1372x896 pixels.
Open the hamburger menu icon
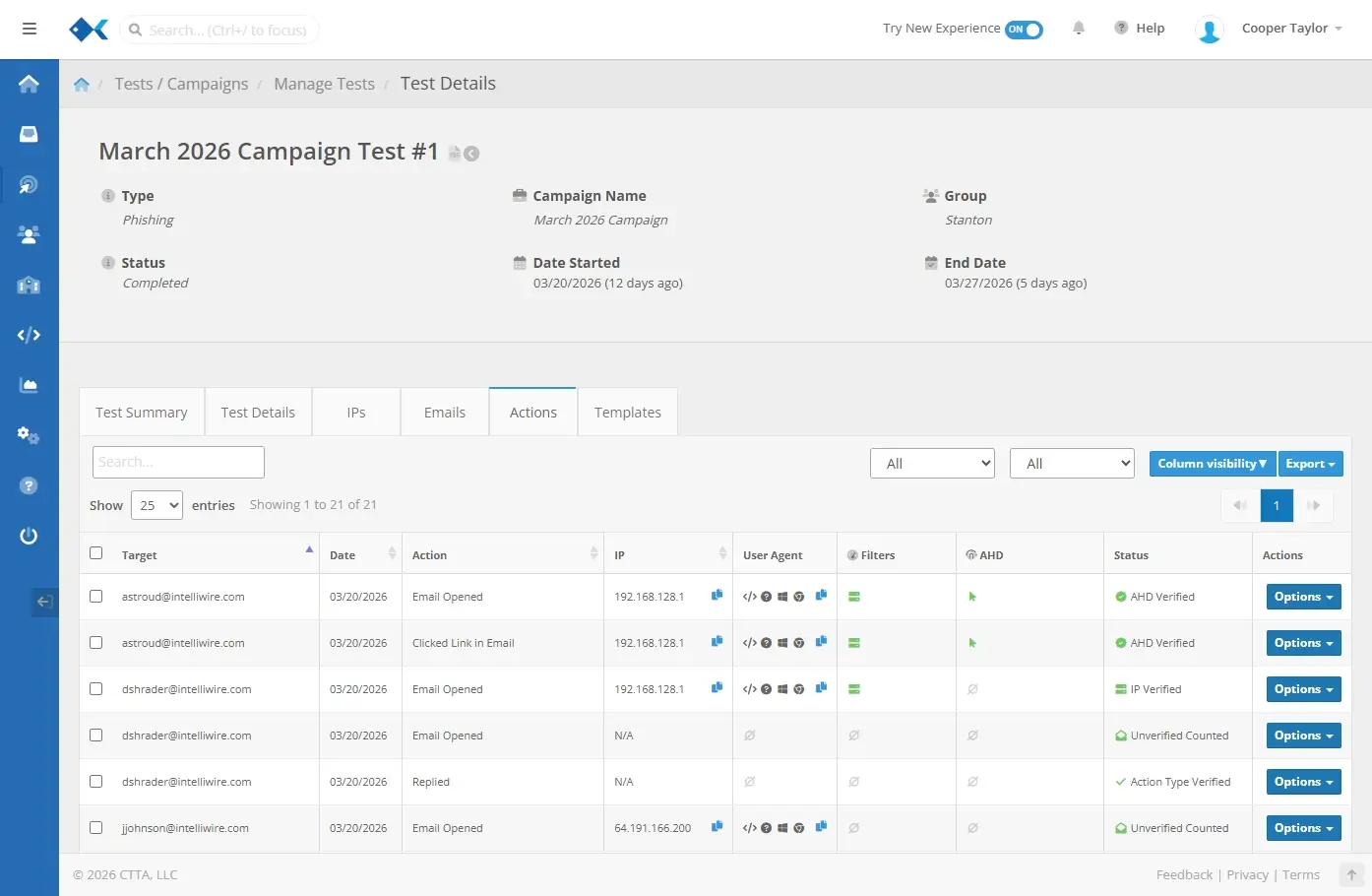click(30, 29)
